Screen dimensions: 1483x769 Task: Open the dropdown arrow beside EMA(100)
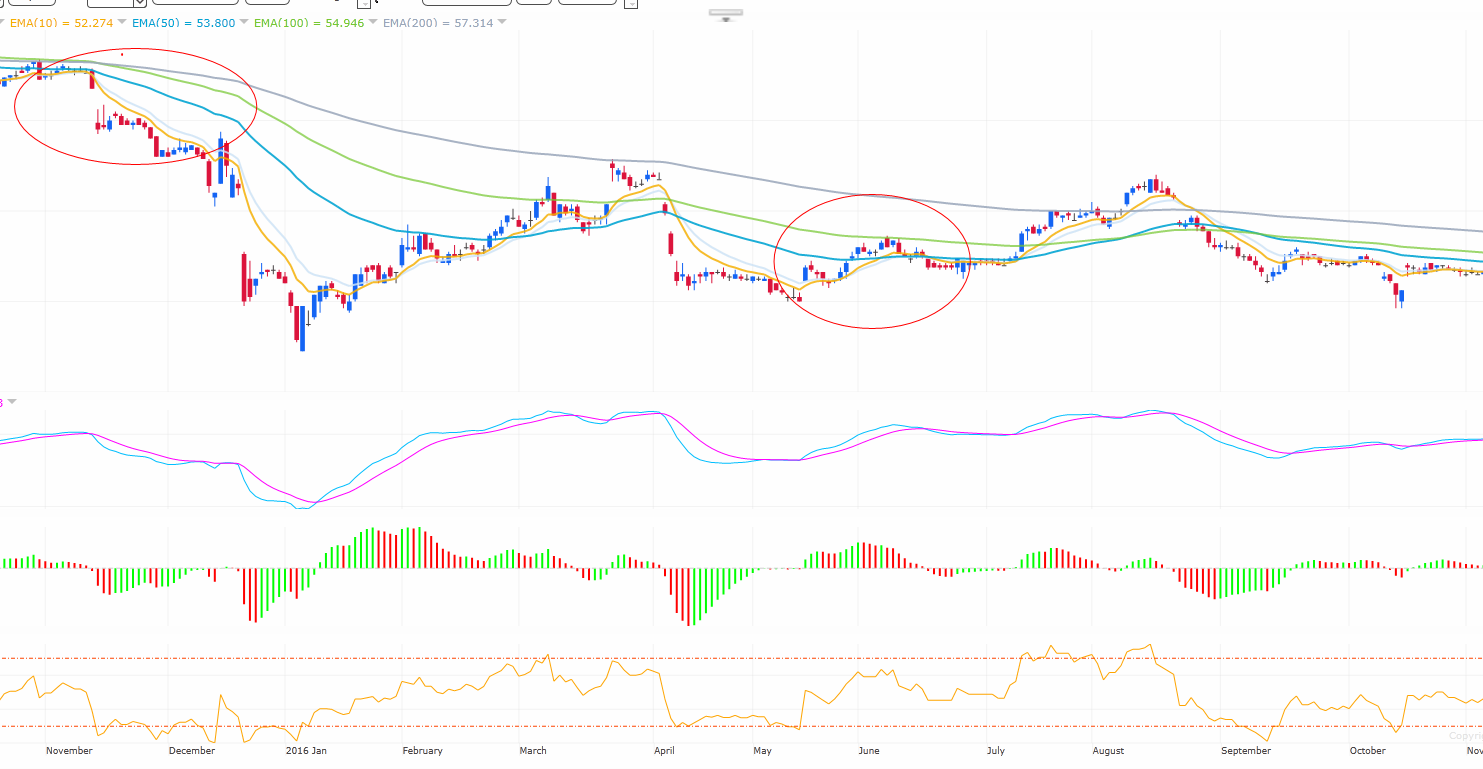[373, 22]
